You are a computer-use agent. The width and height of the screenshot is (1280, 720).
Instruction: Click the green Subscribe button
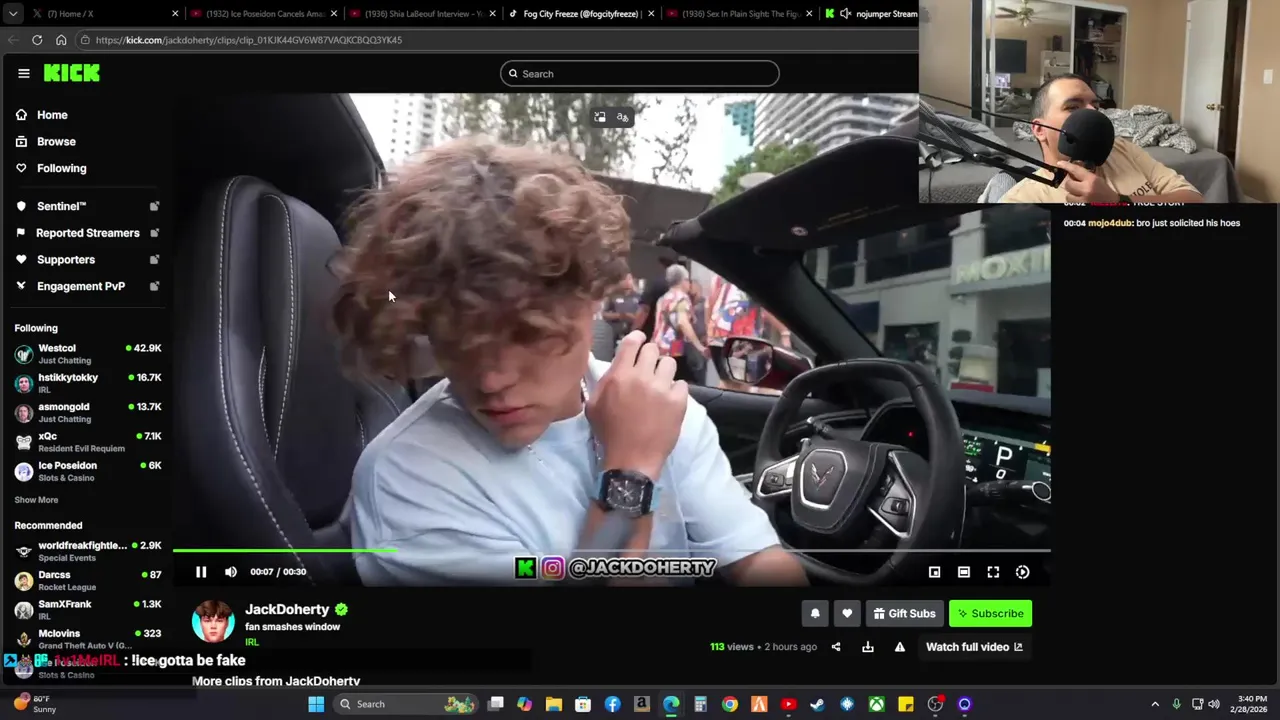990,613
